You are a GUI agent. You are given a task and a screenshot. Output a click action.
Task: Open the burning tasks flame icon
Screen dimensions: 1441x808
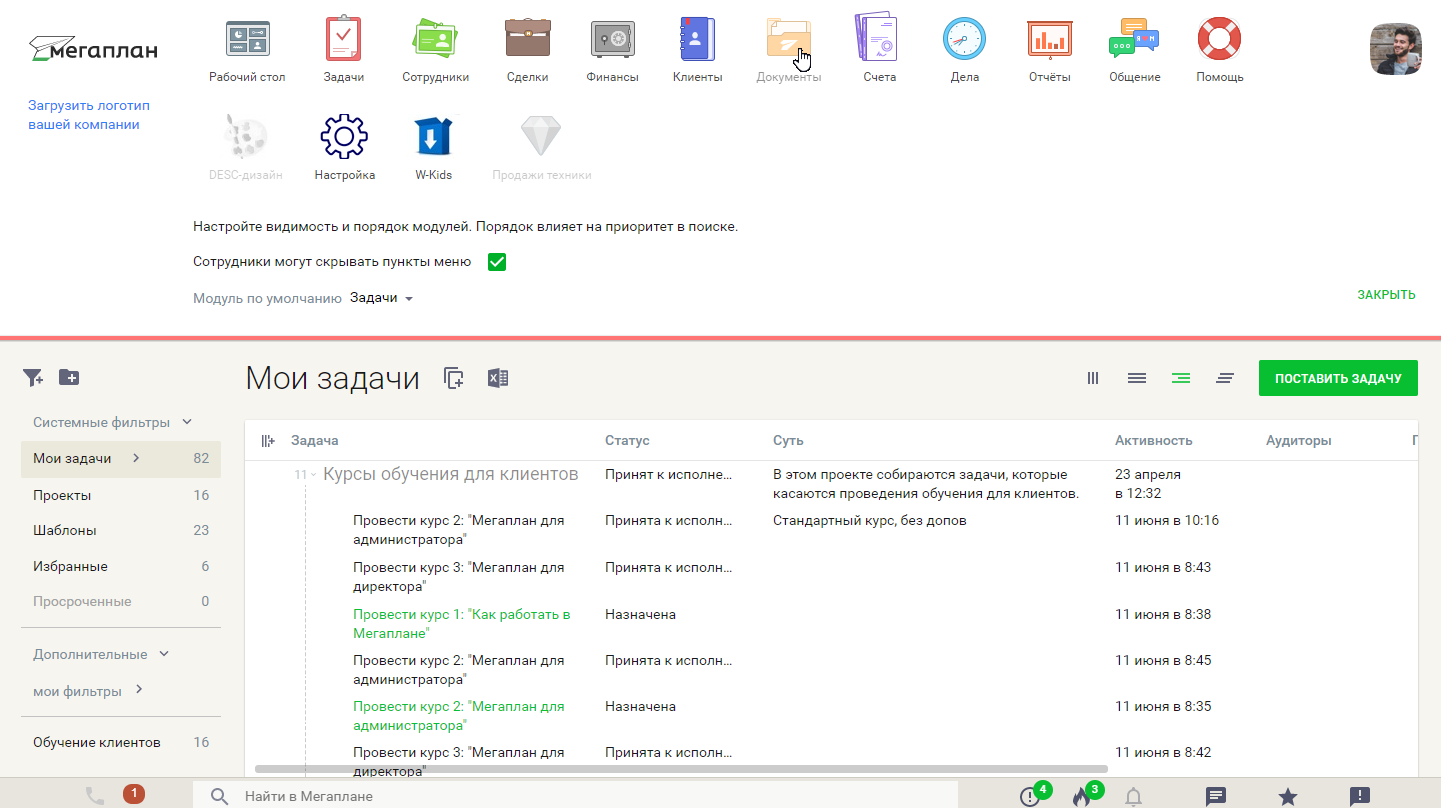pyautogui.click(x=1081, y=796)
